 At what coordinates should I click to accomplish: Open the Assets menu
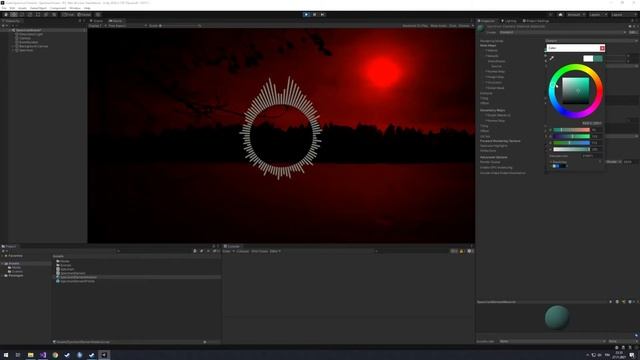coord(22,8)
